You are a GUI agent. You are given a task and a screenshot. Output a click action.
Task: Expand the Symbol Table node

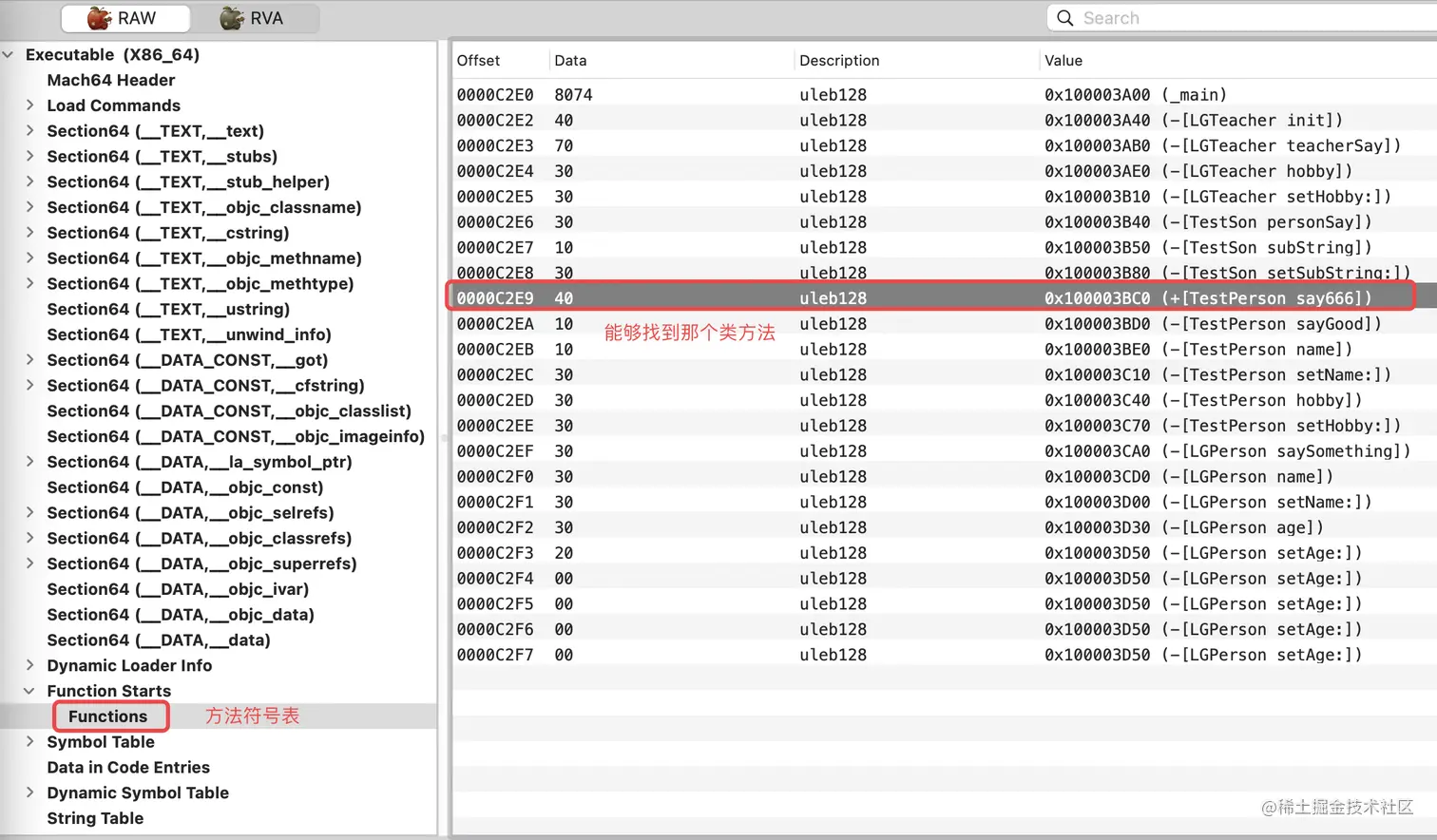pyautogui.click(x=29, y=742)
